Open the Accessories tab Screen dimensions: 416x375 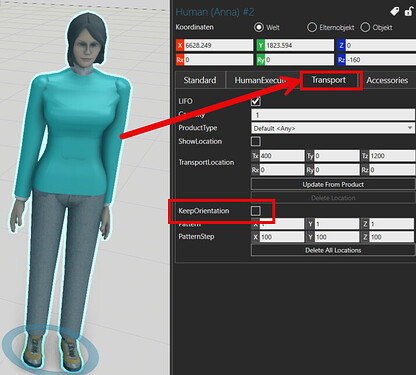click(x=387, y=80)
